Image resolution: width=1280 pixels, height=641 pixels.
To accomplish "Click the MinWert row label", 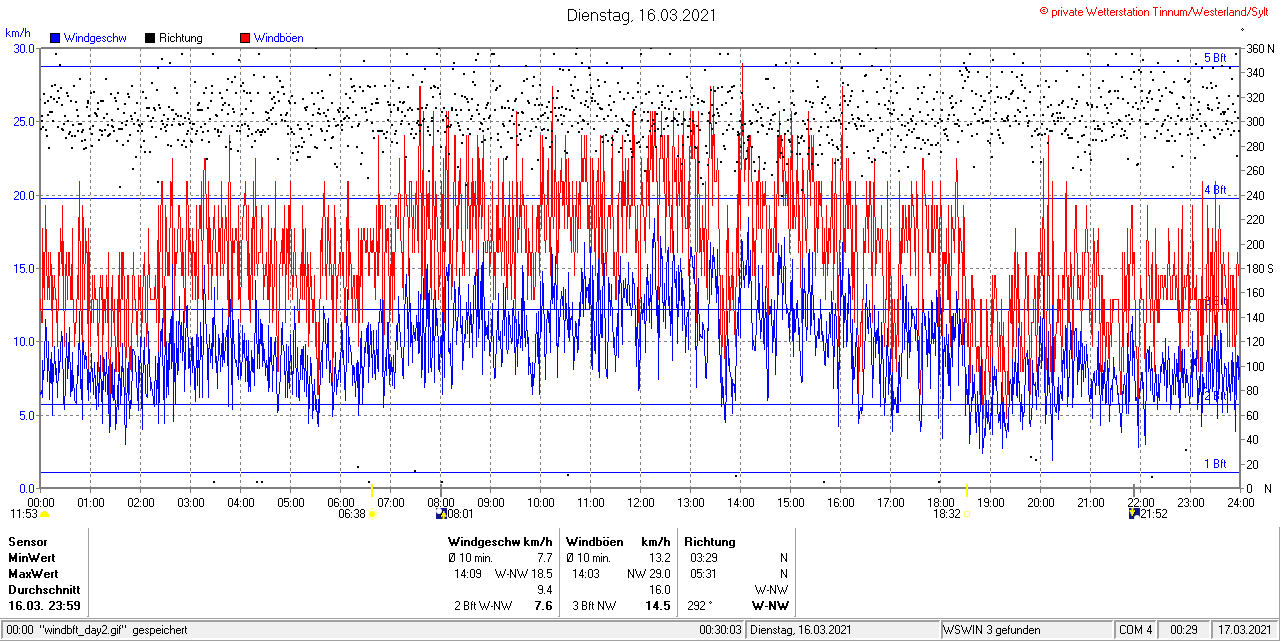I will pos(31,557).
